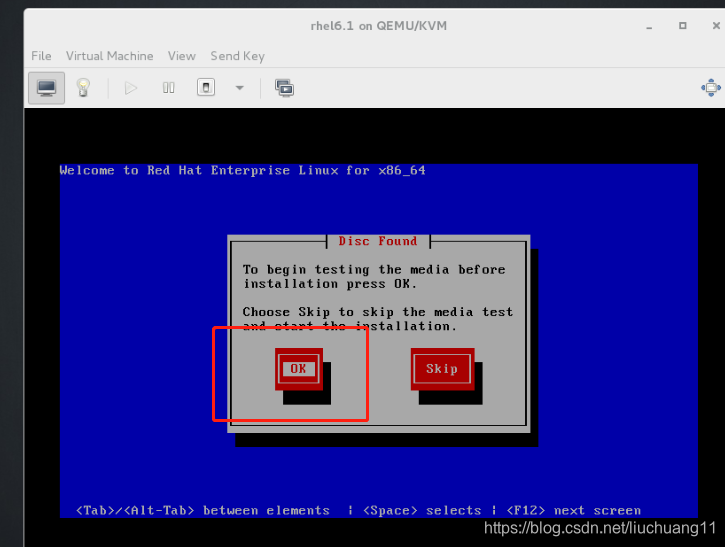Click the F12 next screen hint

[x=574, y=510]
